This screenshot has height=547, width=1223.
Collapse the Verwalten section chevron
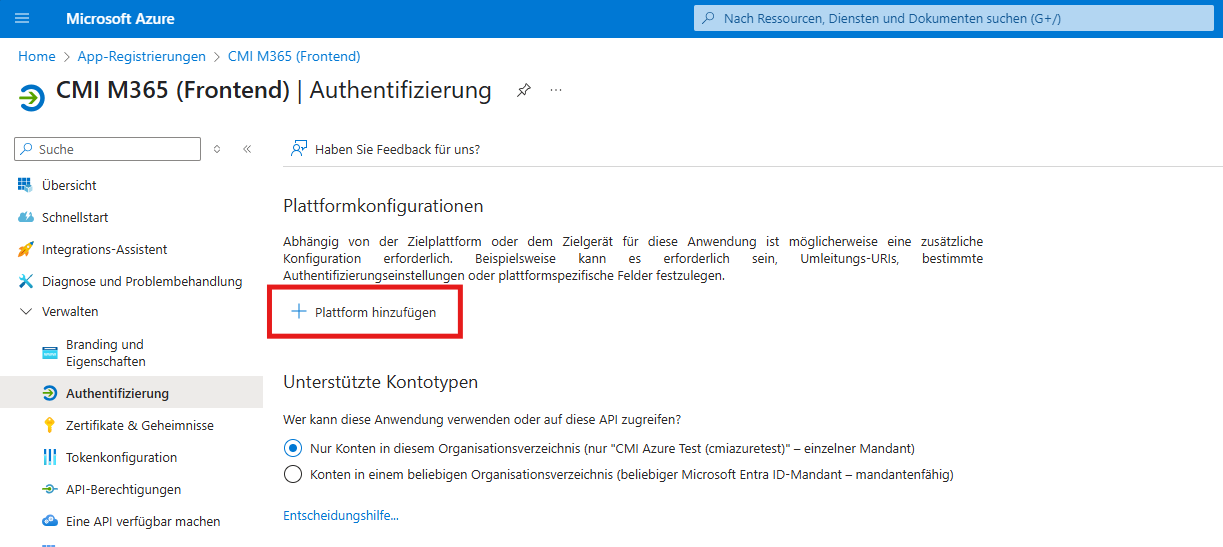point(25,311)
